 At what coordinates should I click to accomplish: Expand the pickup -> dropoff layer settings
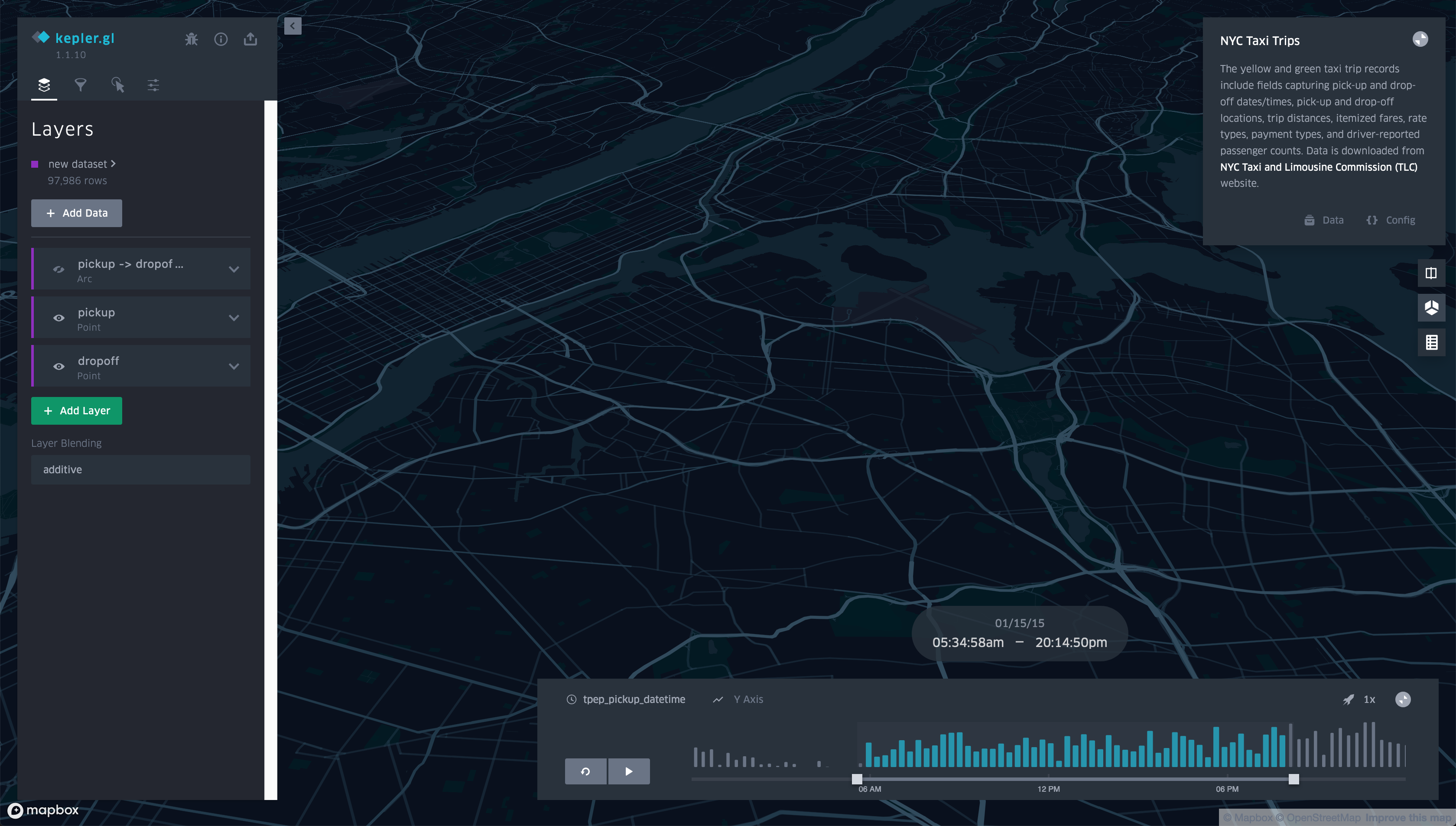[234, 270]
